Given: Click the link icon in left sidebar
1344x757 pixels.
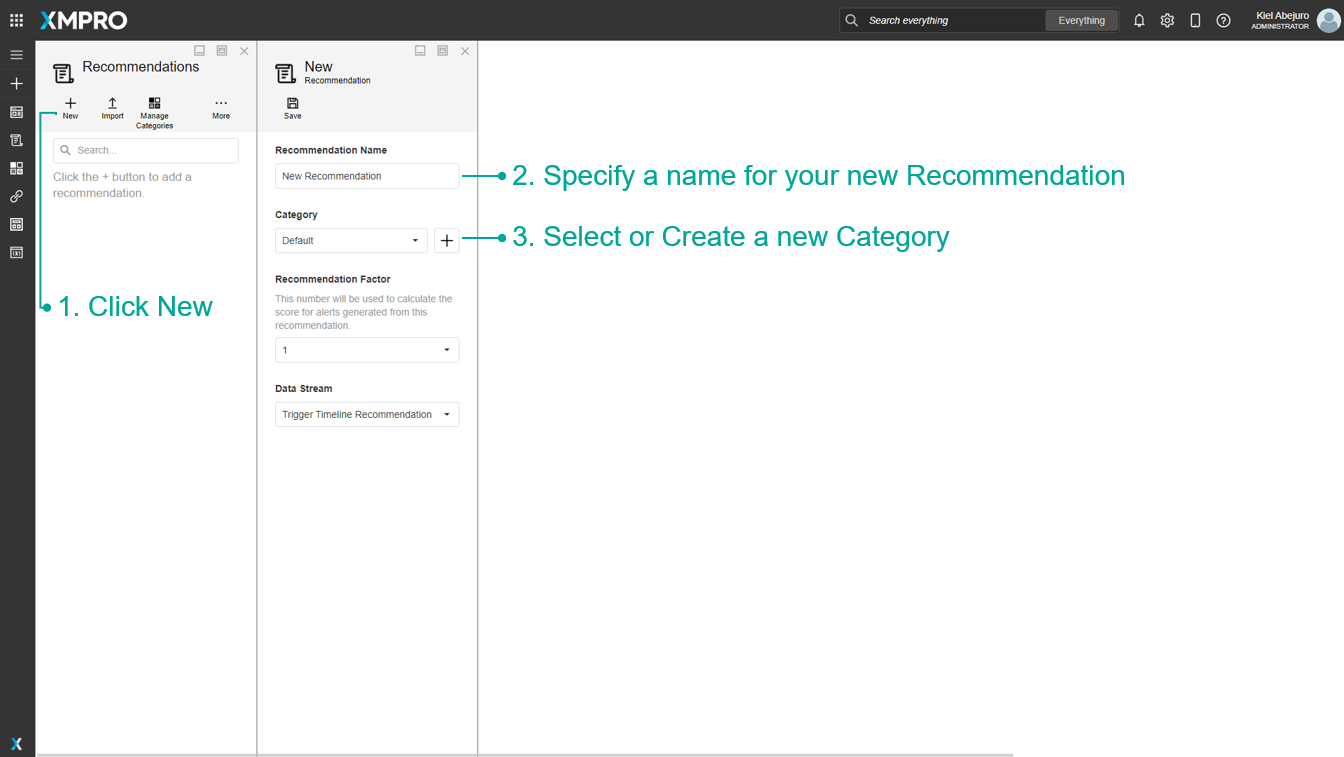Looking at the screenshot, I should pyautogui.click(x=16, y=196).
